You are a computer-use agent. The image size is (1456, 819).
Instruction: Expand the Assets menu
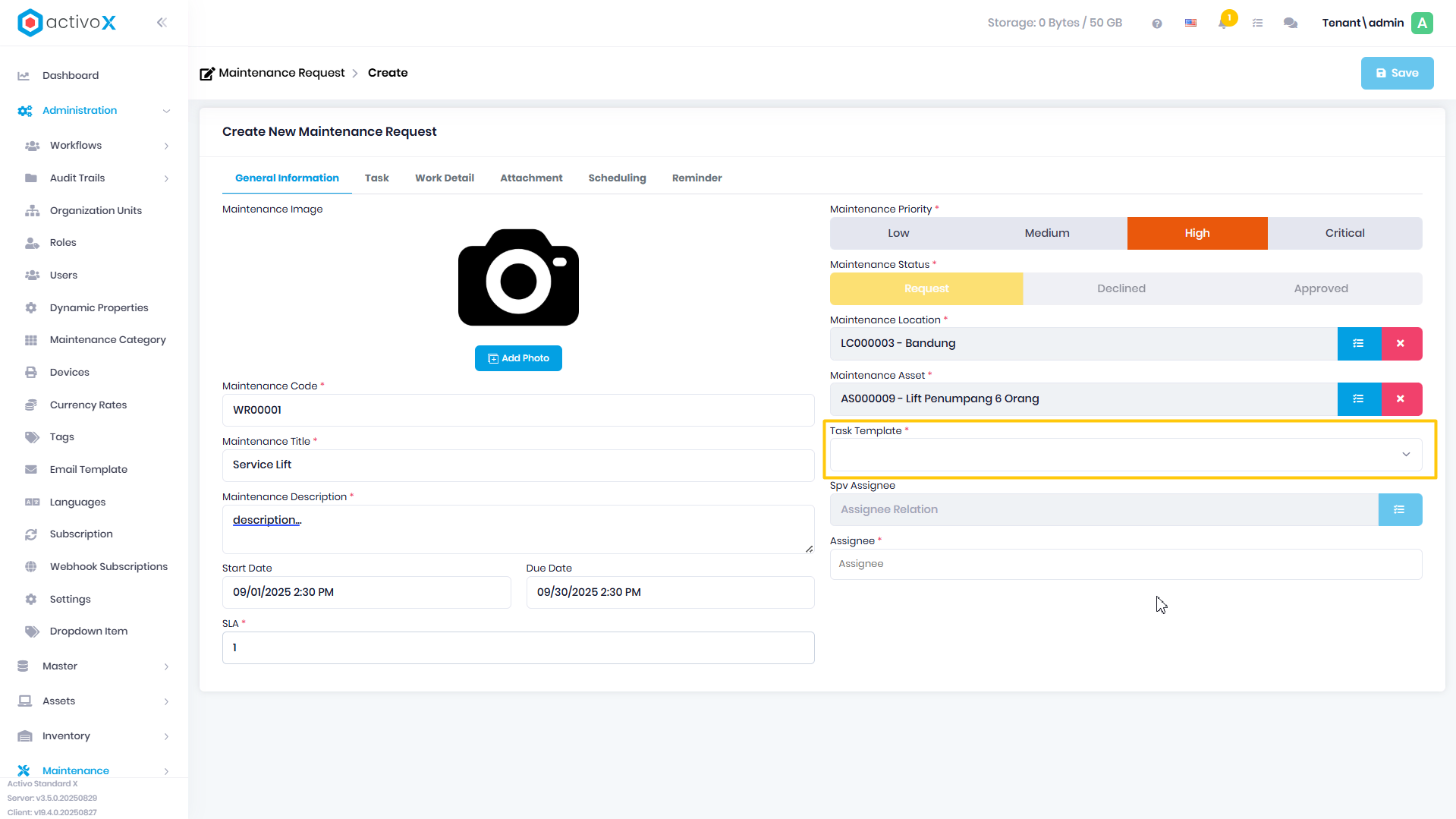94,701
